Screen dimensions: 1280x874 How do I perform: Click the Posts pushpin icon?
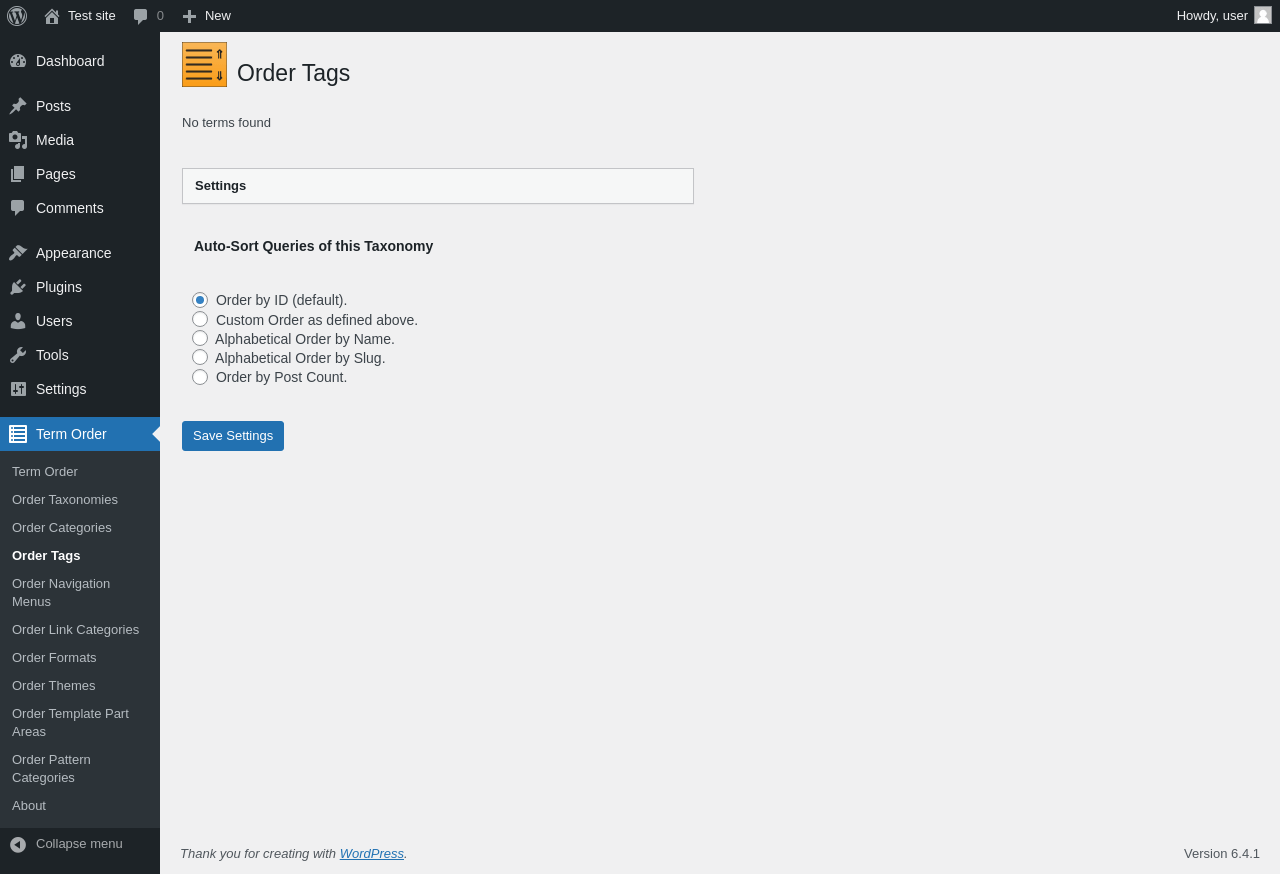pos(18,106)
